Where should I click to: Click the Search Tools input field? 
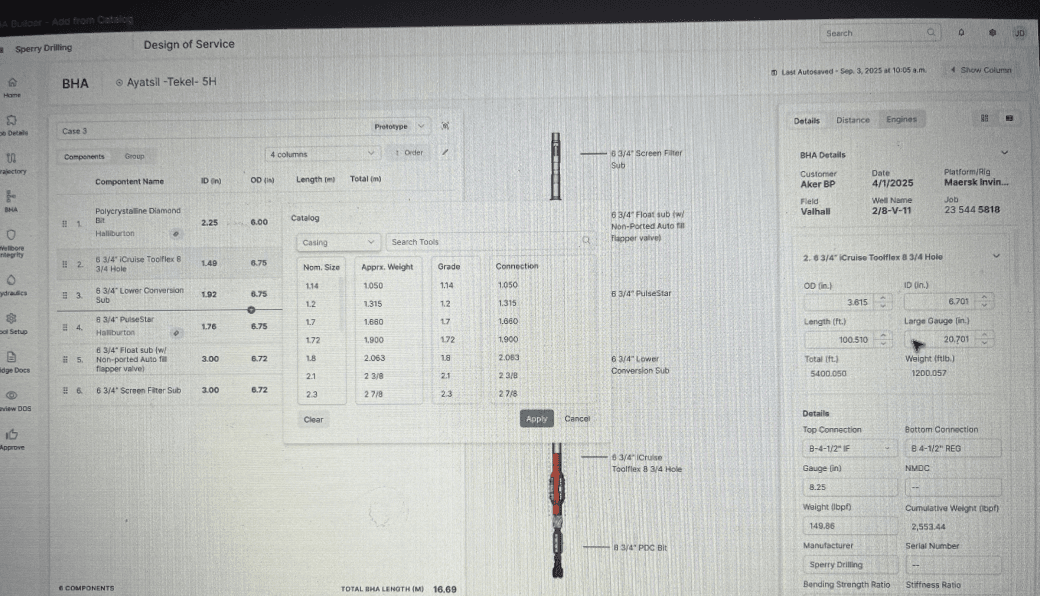point(489,242)
